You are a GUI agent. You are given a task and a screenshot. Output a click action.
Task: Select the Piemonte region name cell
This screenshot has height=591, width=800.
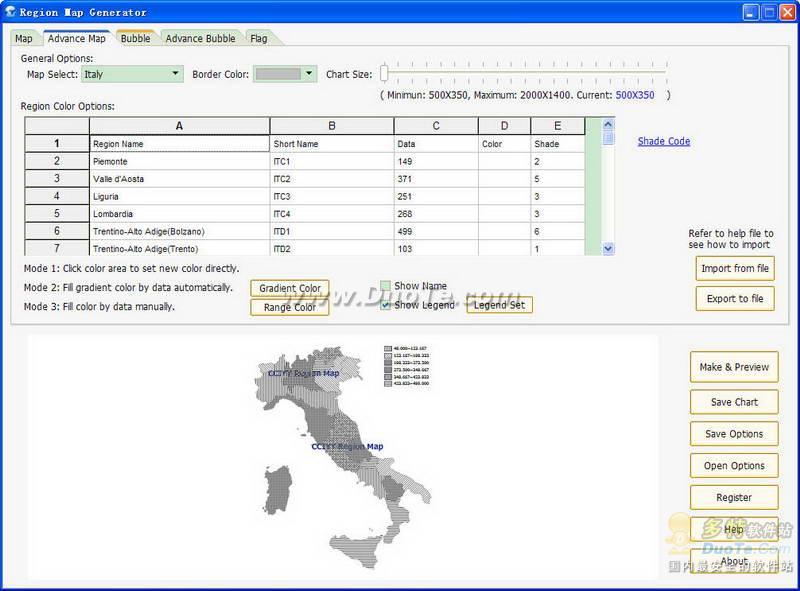coord(179,161)
